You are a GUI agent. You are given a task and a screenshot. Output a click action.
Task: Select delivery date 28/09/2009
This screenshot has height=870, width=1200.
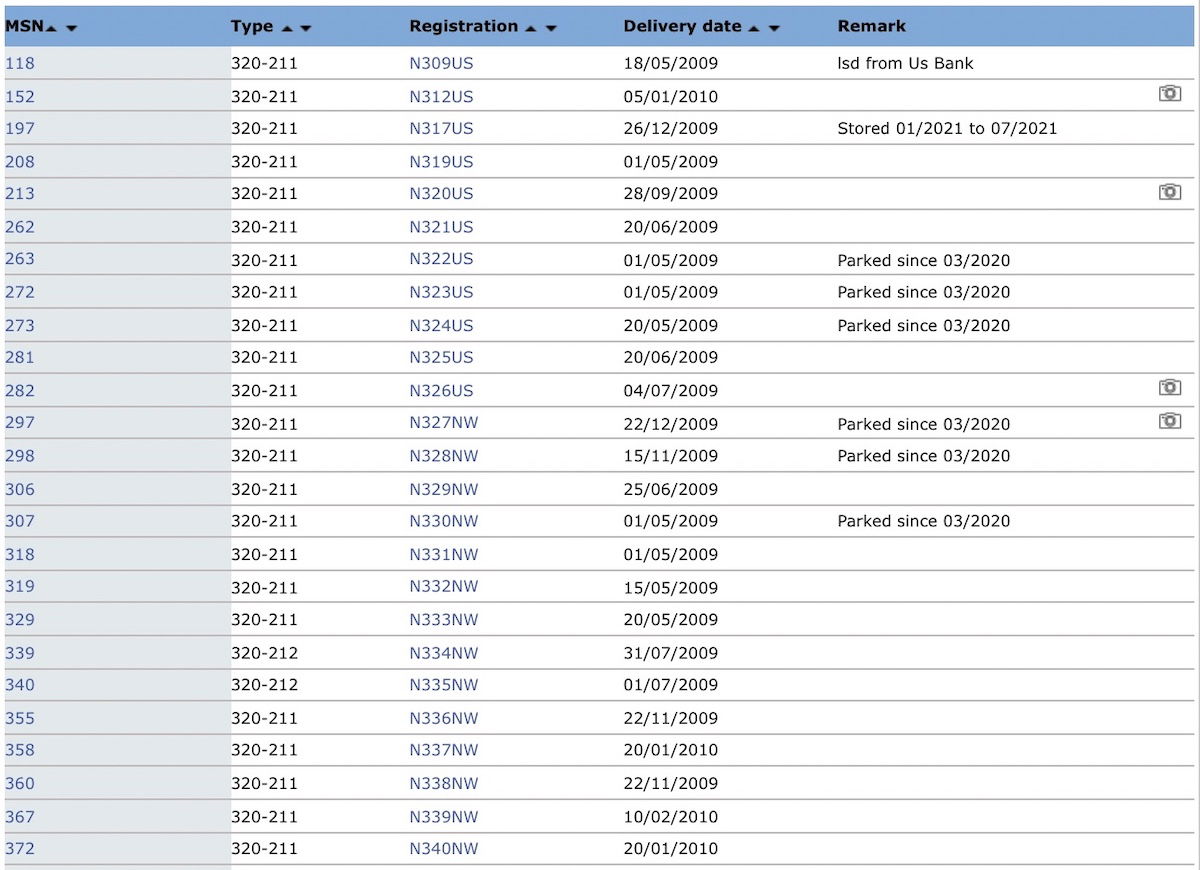[670, 193]
